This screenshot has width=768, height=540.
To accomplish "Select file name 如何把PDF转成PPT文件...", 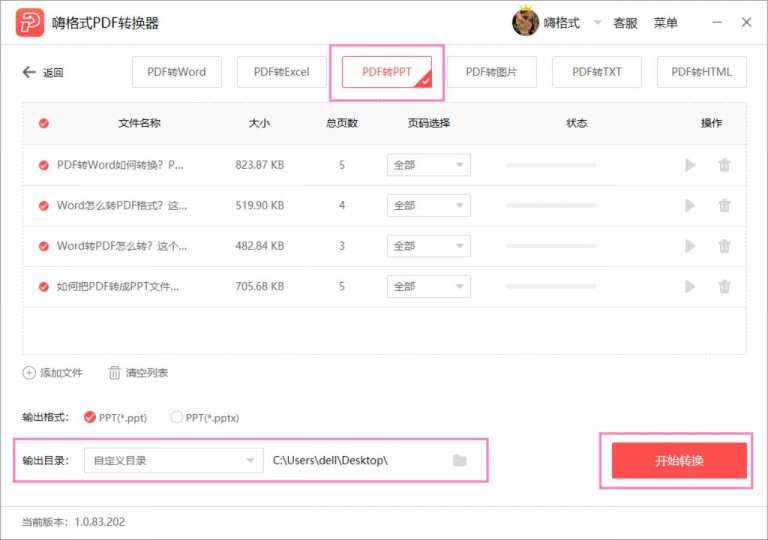I will (118, 287).
